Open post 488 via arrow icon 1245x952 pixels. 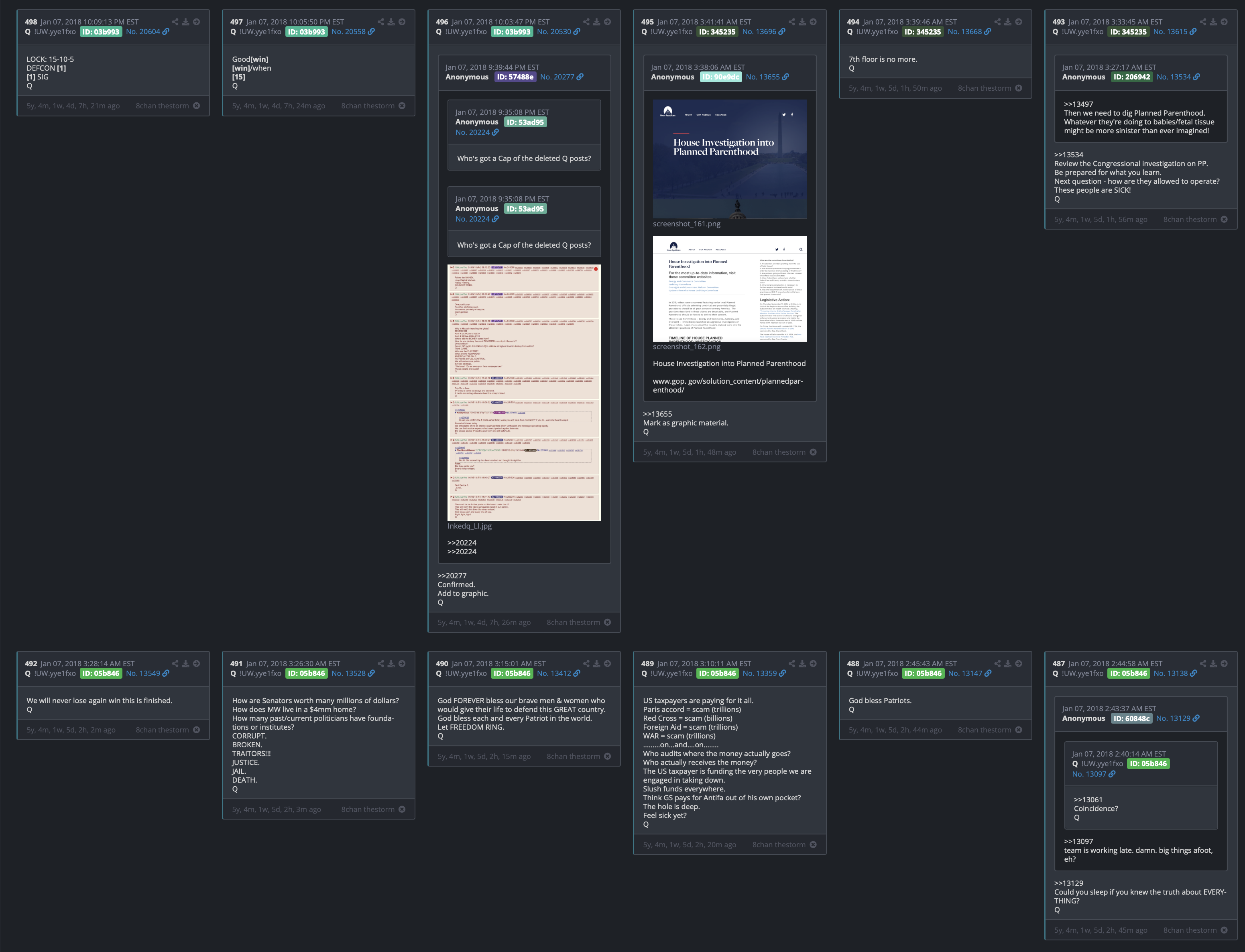tap(1018, 663)
